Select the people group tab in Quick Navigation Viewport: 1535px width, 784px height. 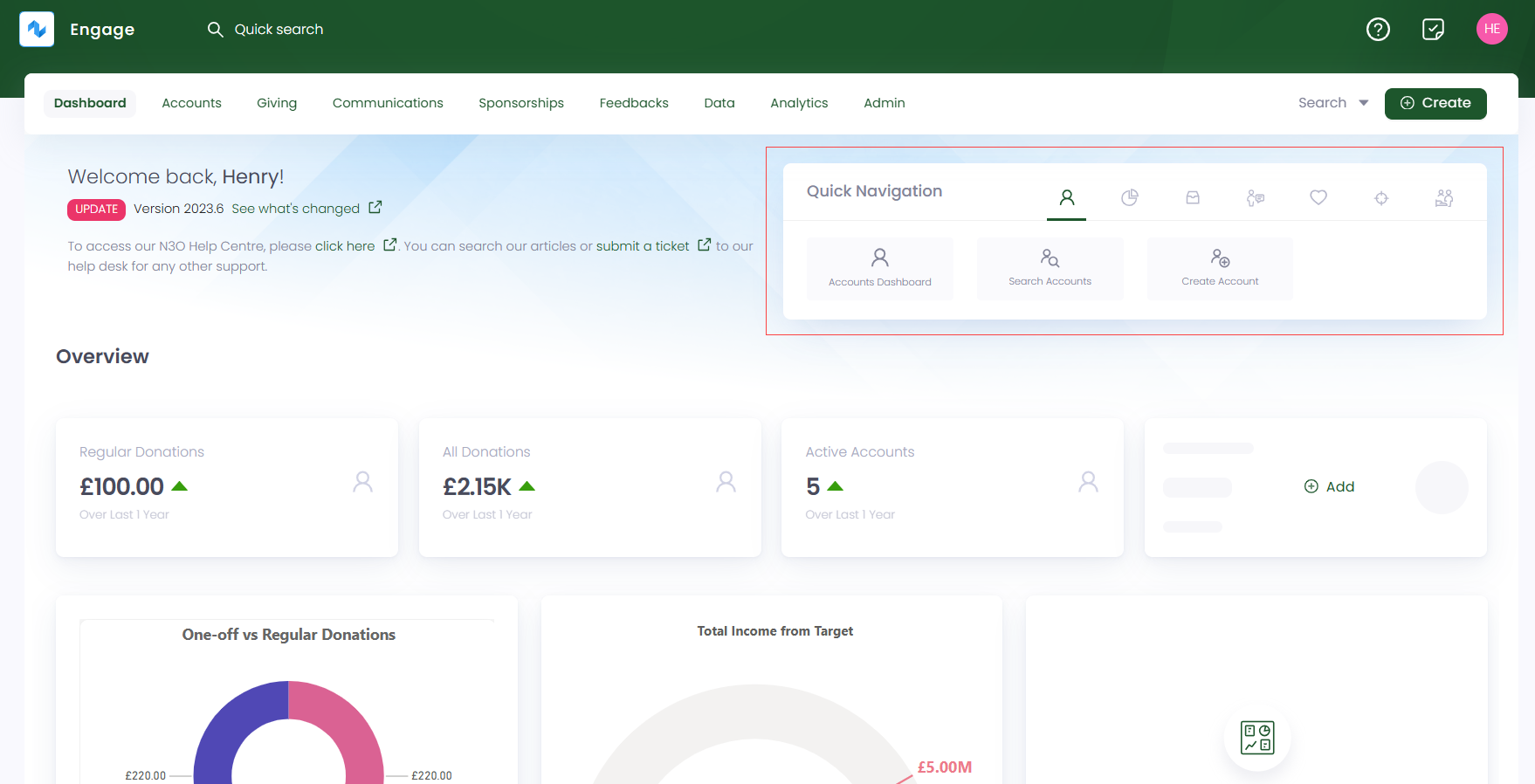[1444, 198]
